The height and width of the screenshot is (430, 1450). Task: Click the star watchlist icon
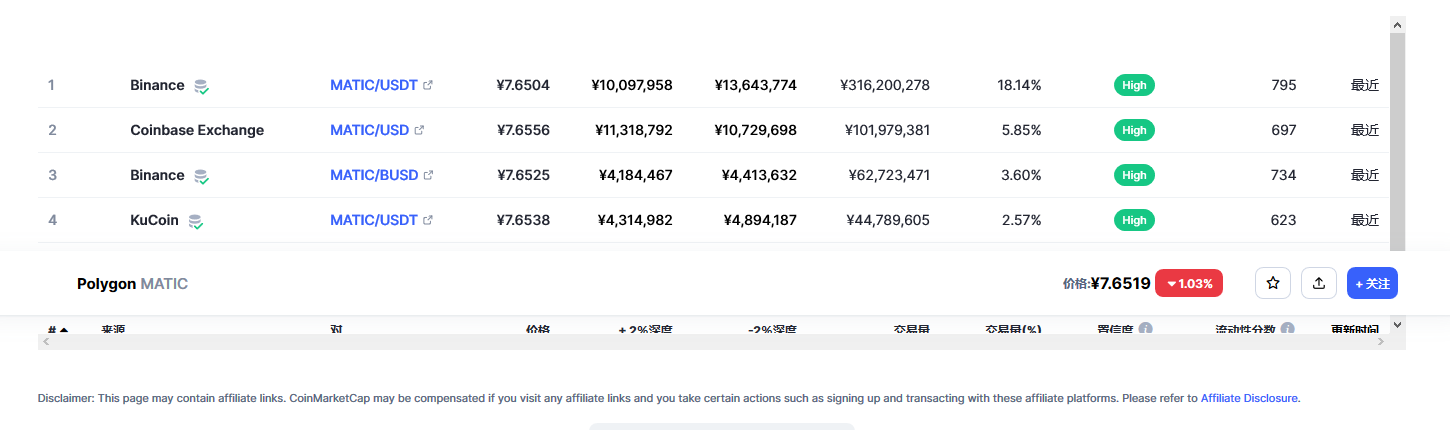[x=1273, y=284]
